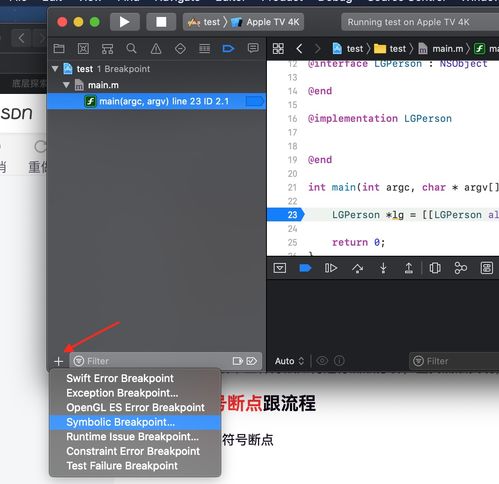The image size is (499, 484).
Task: Select main(argc, argv) line 23 breakpoint row
Action: (x=157, y=101)
